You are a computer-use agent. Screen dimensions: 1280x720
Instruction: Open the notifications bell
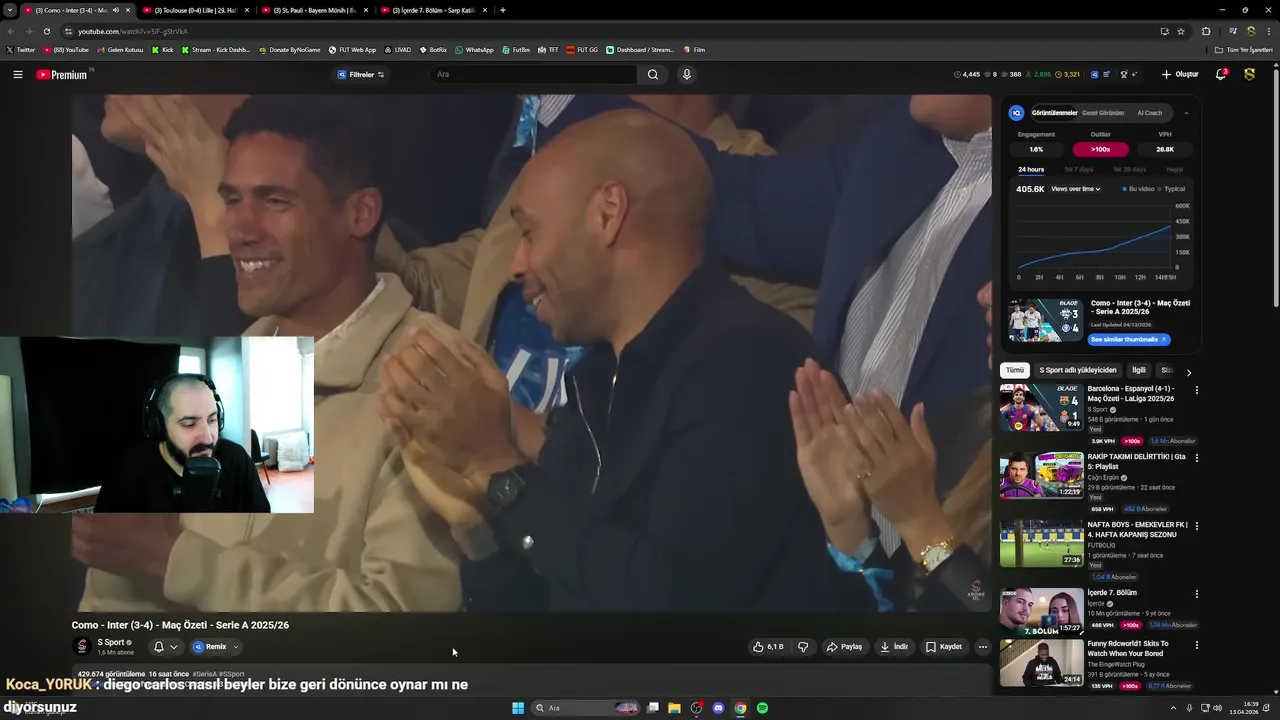click(1221, 74)
